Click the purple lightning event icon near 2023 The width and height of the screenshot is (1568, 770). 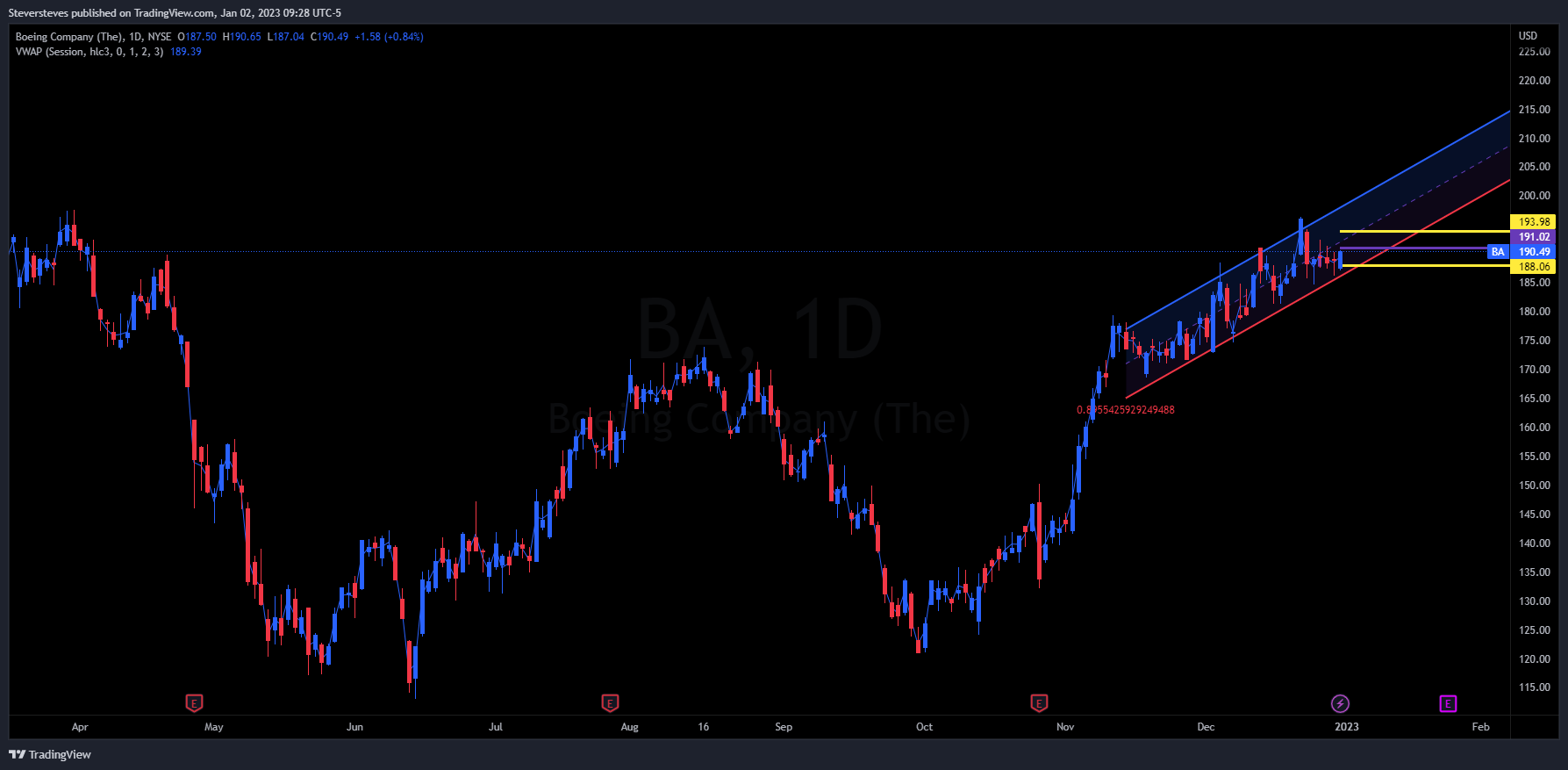(1340, 703)
